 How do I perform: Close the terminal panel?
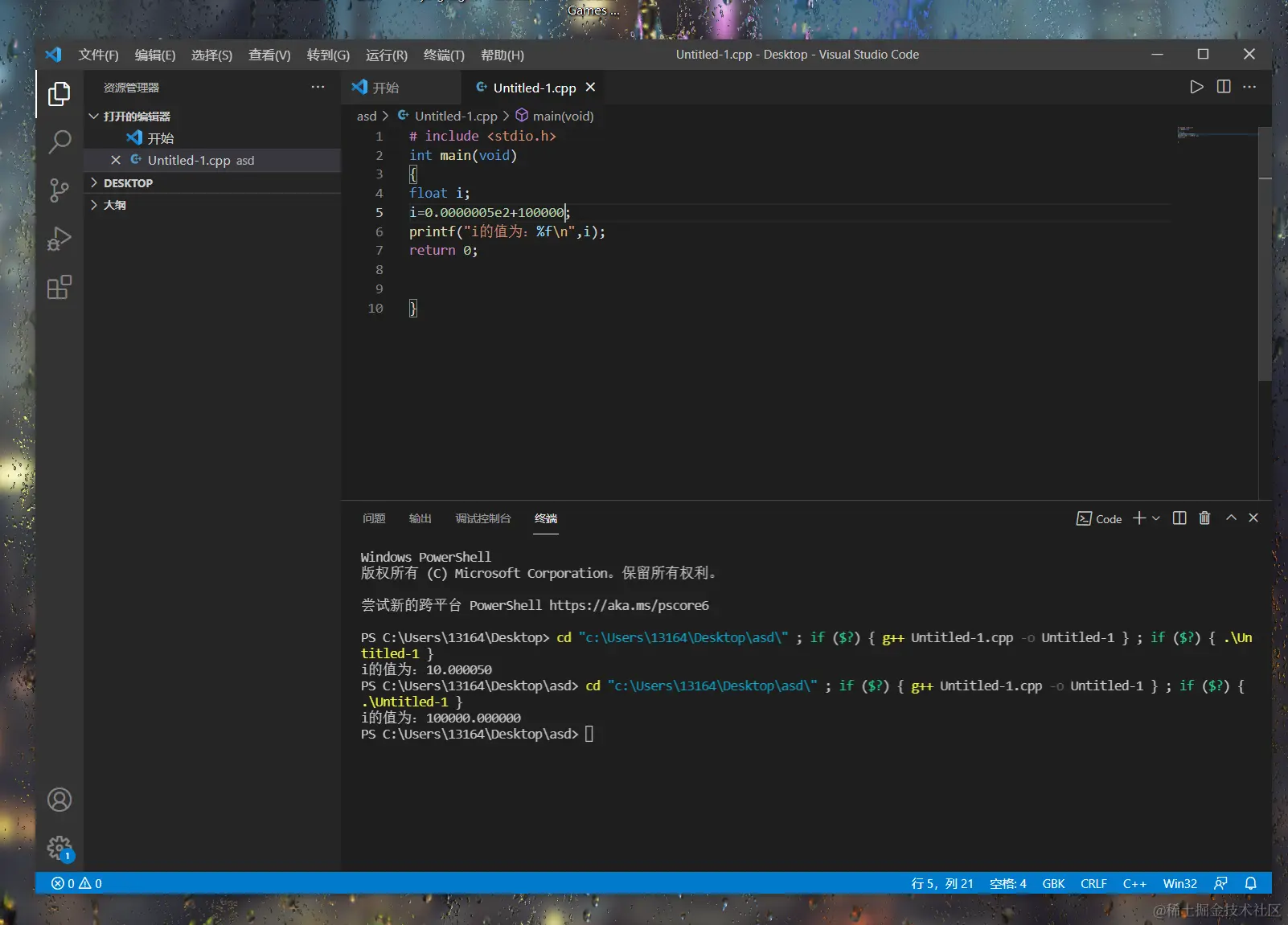tap(1253, 518)
